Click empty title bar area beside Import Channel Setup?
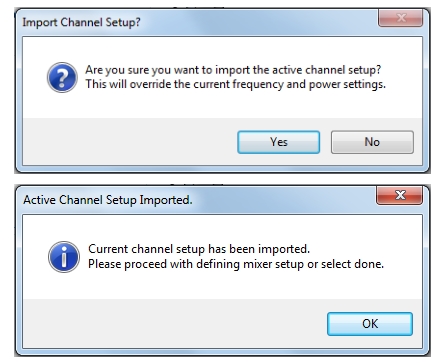The height and width of the screenshot is (363, 437). pyautogui.click(x=258, y=22)
